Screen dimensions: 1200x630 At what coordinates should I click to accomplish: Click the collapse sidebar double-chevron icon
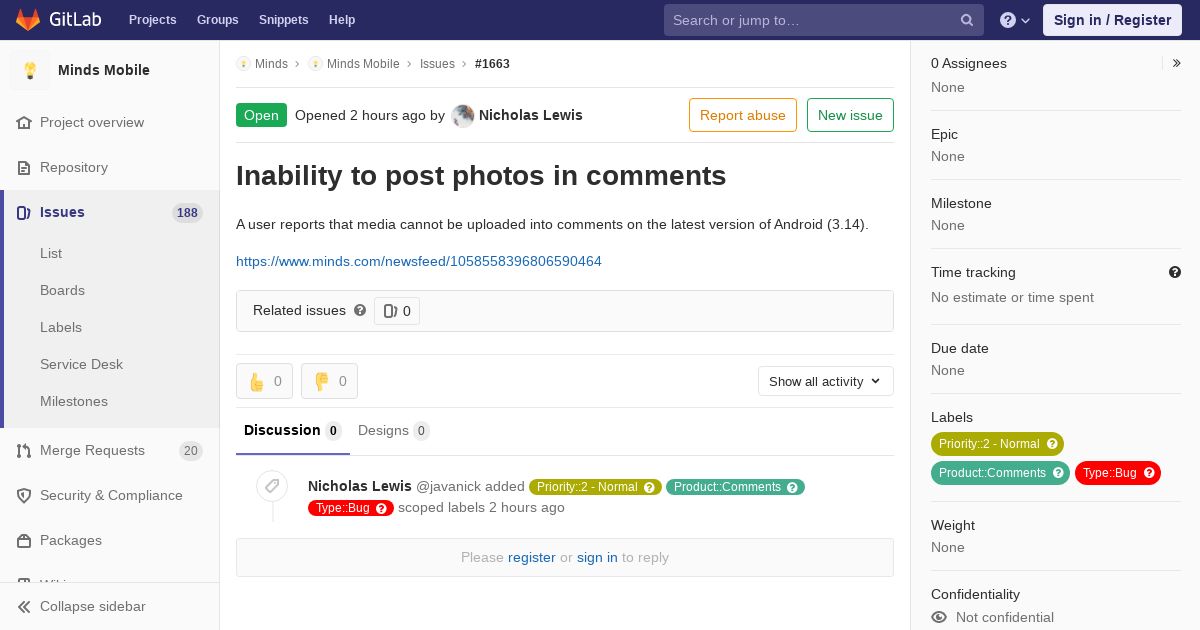coord(24,607)
